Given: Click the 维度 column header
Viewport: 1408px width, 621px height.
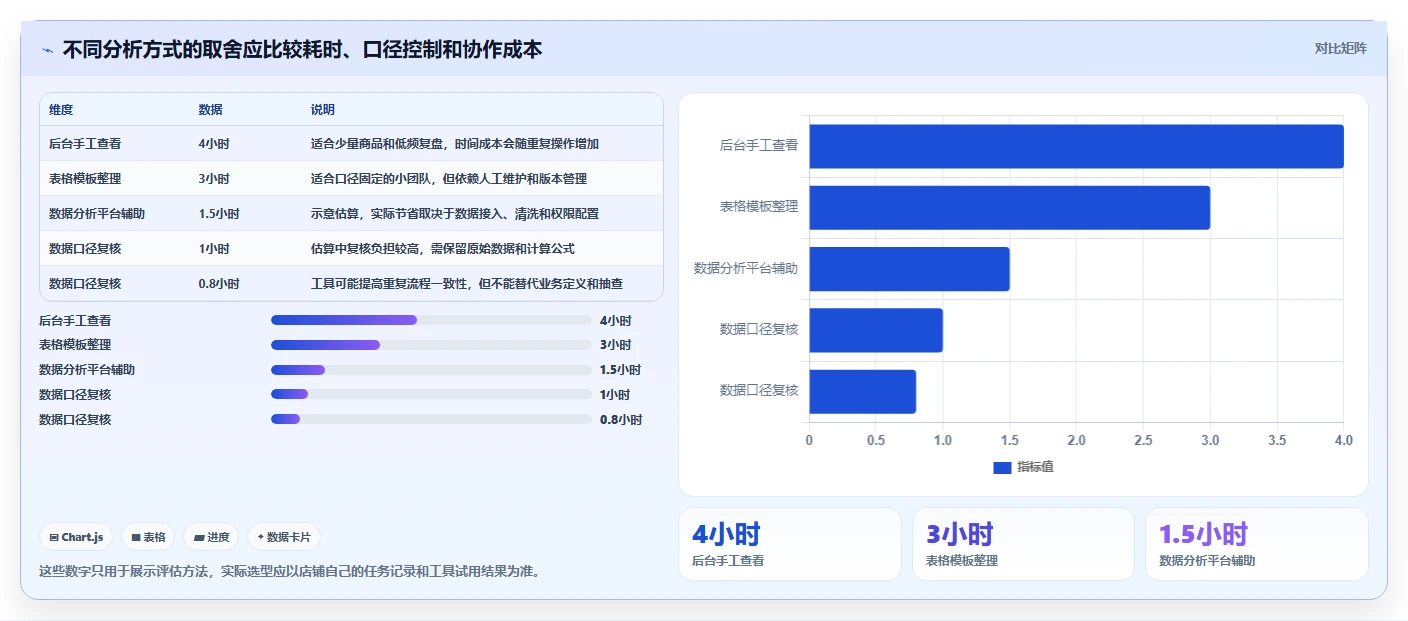Looking at the screenshot, I should pos(61,110).
